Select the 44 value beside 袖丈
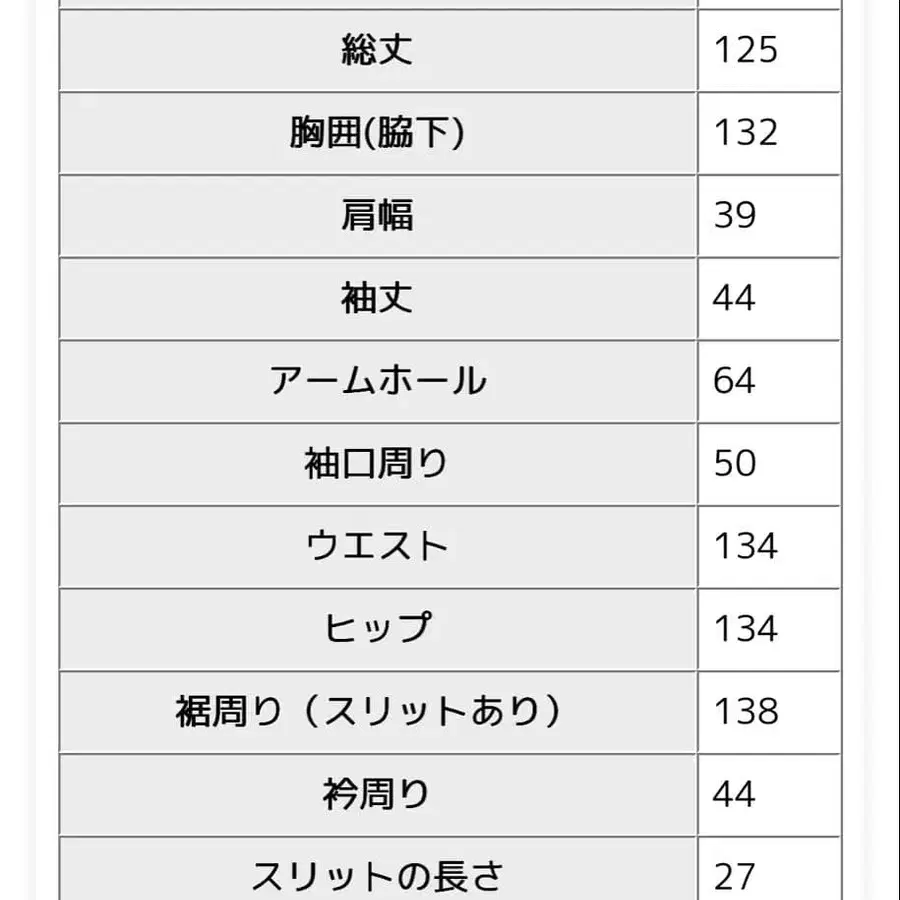Viewport: 900px width, 900px height. click(x=734, y=298)
